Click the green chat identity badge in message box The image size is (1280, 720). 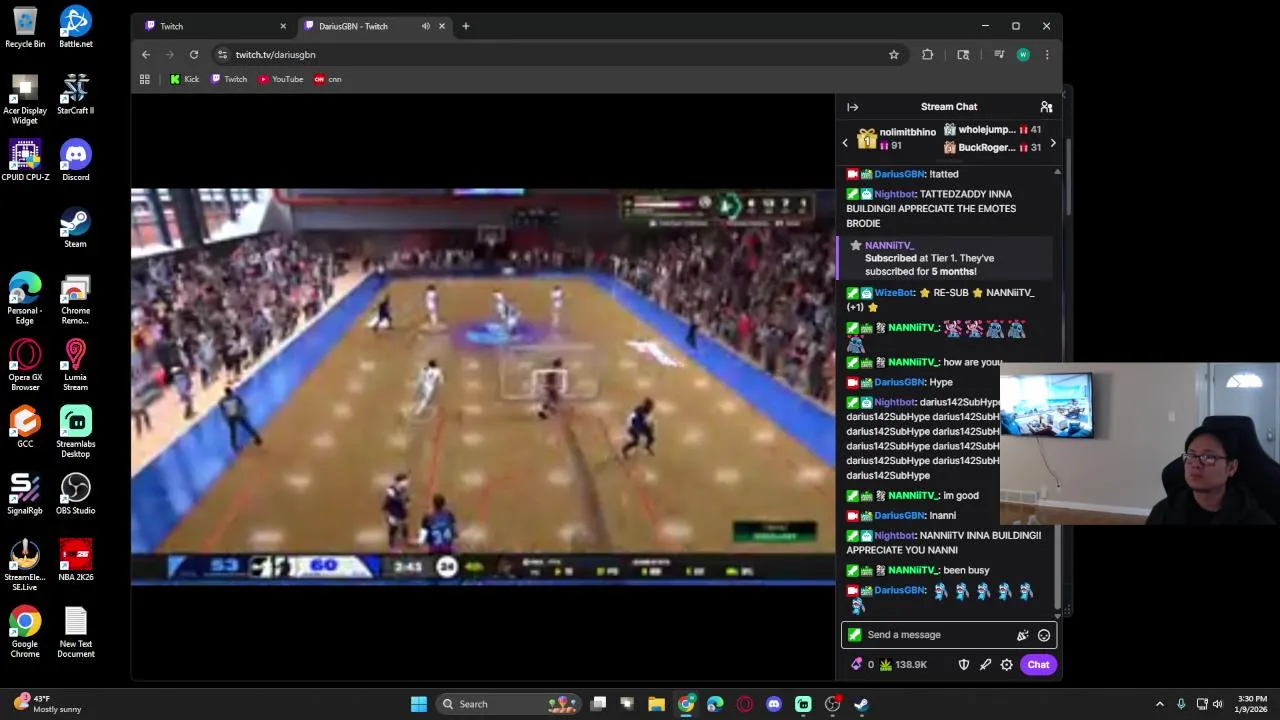coord(854,635)
